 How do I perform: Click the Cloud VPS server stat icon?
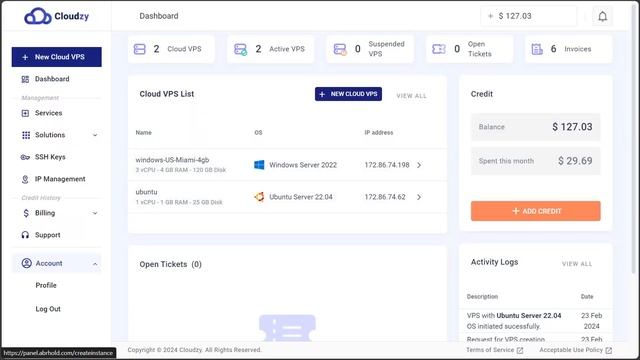pyautogui.click(x=140, y=49)
